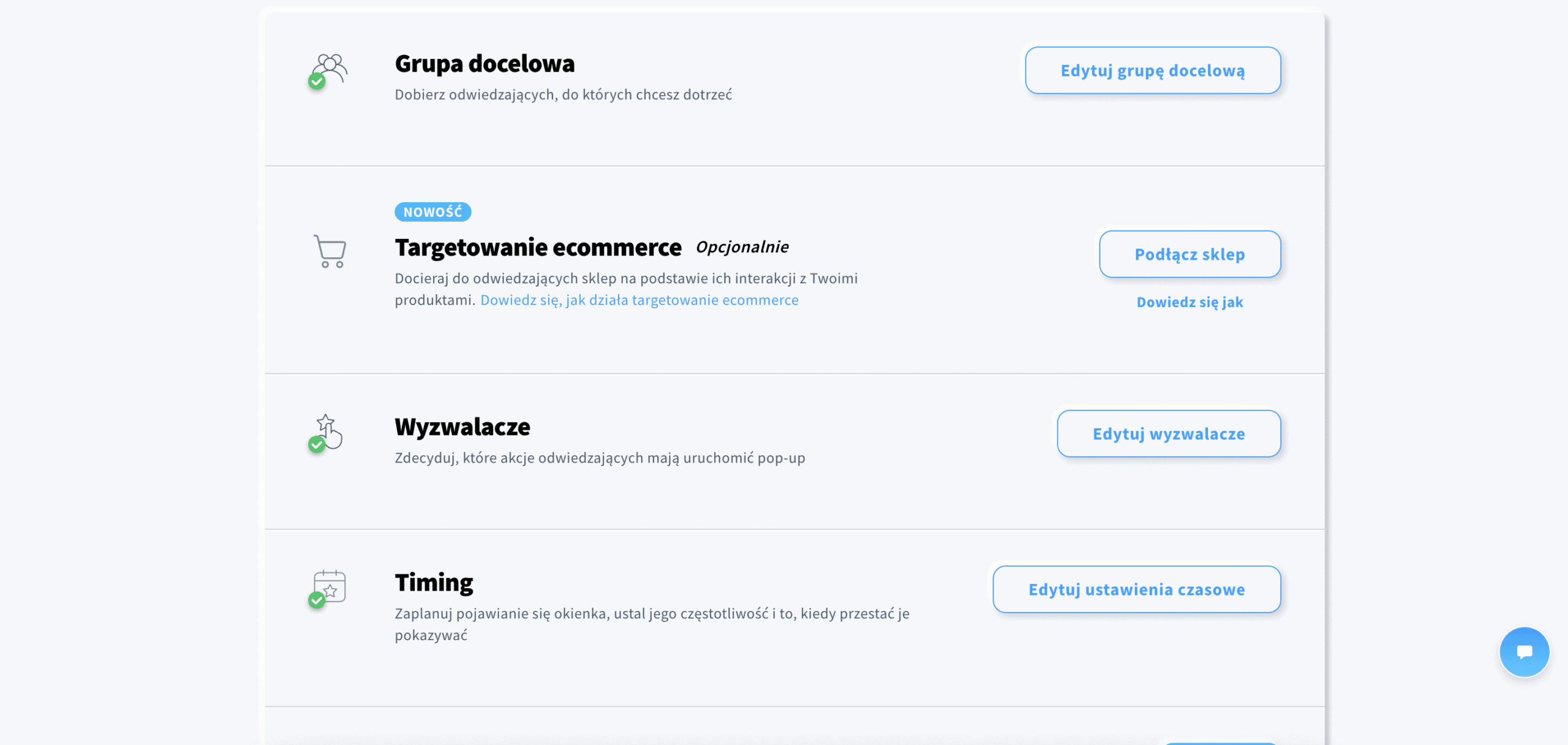Click the Targetowanie ecommerce section heading
The height and width of the screenshot is (745, 1568).
537,247
